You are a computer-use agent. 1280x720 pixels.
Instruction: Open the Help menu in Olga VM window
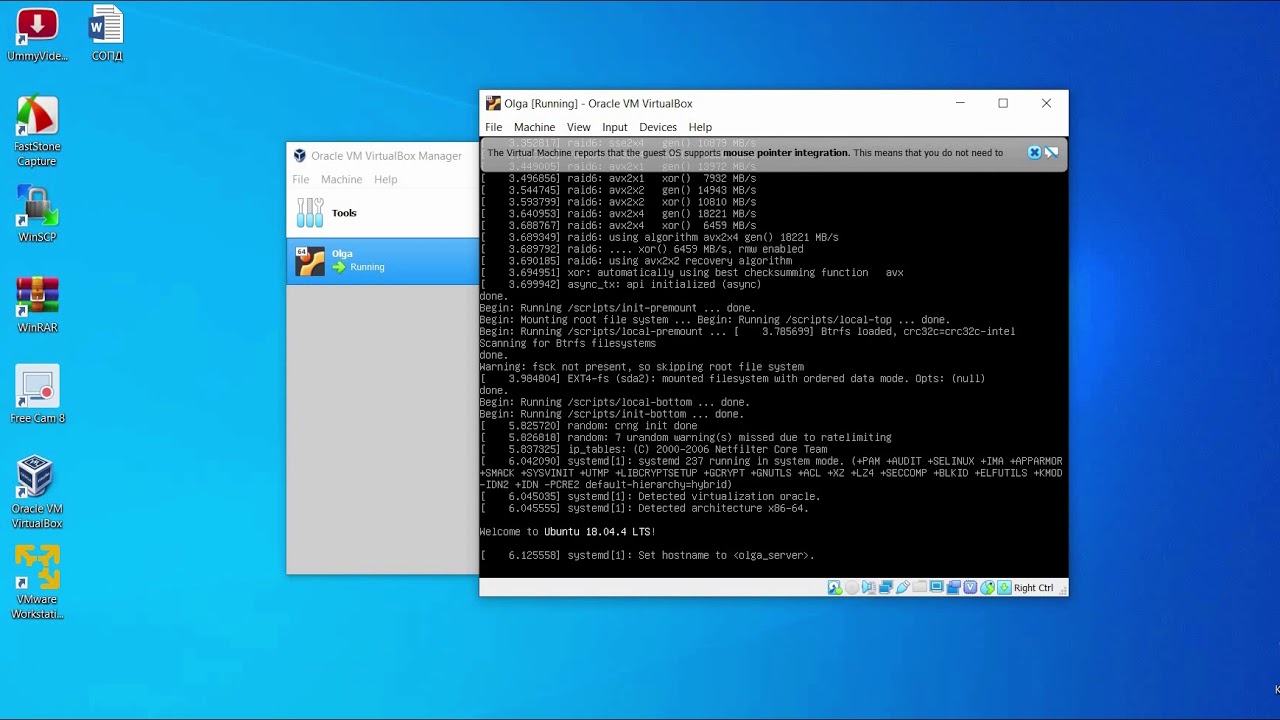tap(700, 127)
